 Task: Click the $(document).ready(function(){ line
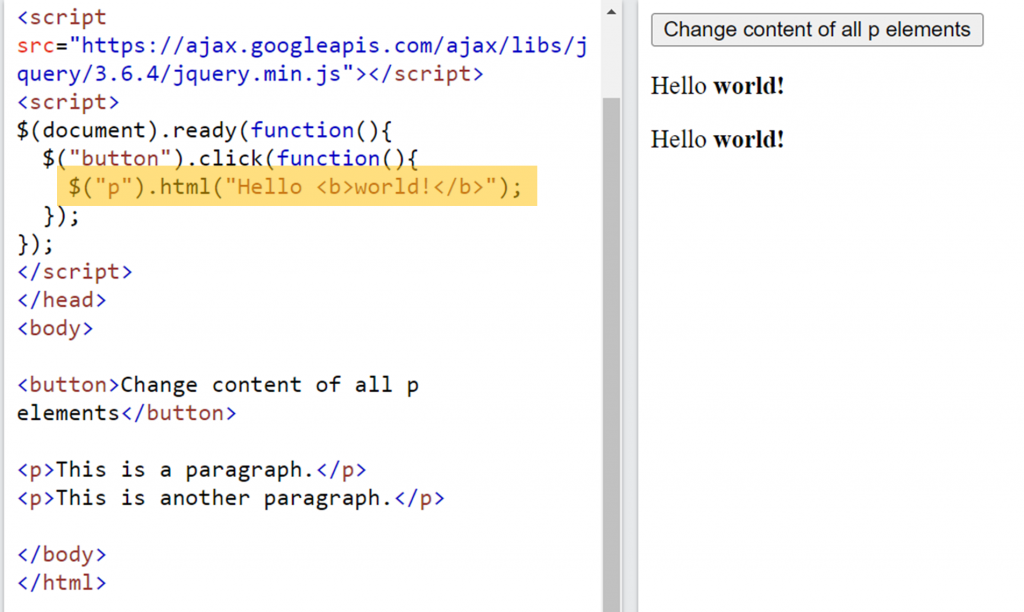204,130
